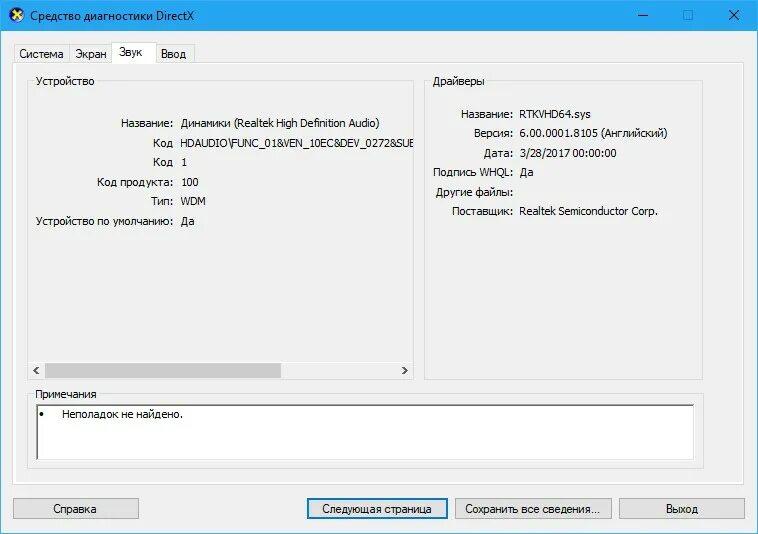
Task: Click the right scroll arrow in Устройство panel
Action: (x=405, y=370)
